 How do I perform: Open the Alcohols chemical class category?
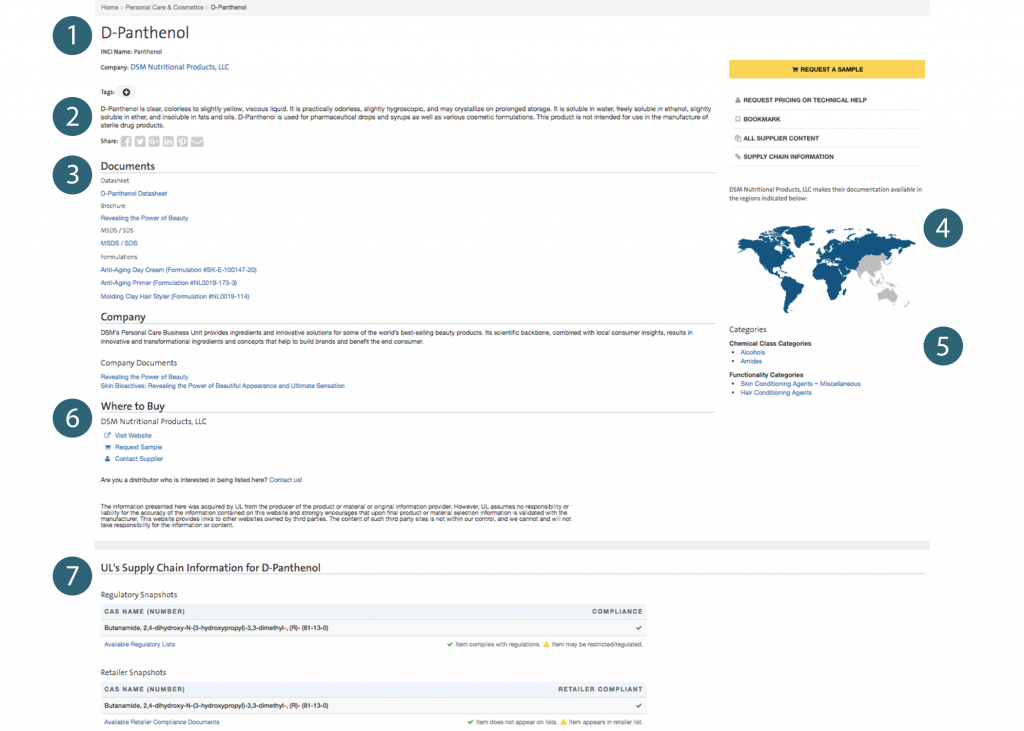coord(752,352)
